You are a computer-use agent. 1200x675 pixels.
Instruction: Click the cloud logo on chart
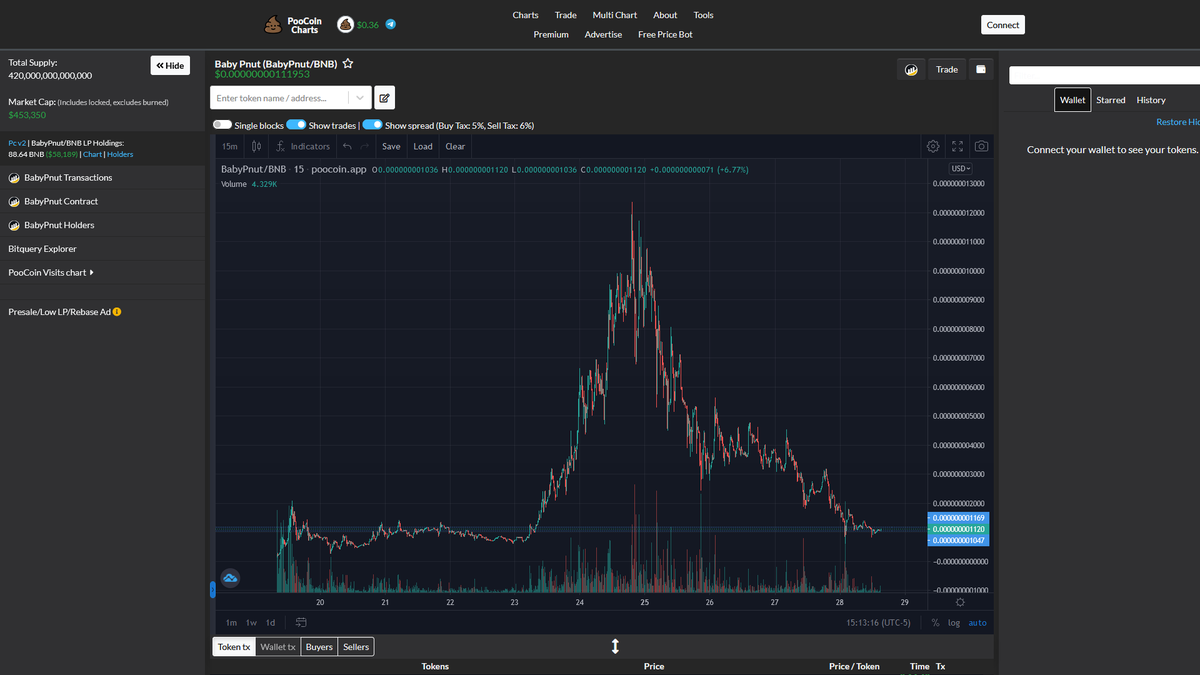point(230,578)
